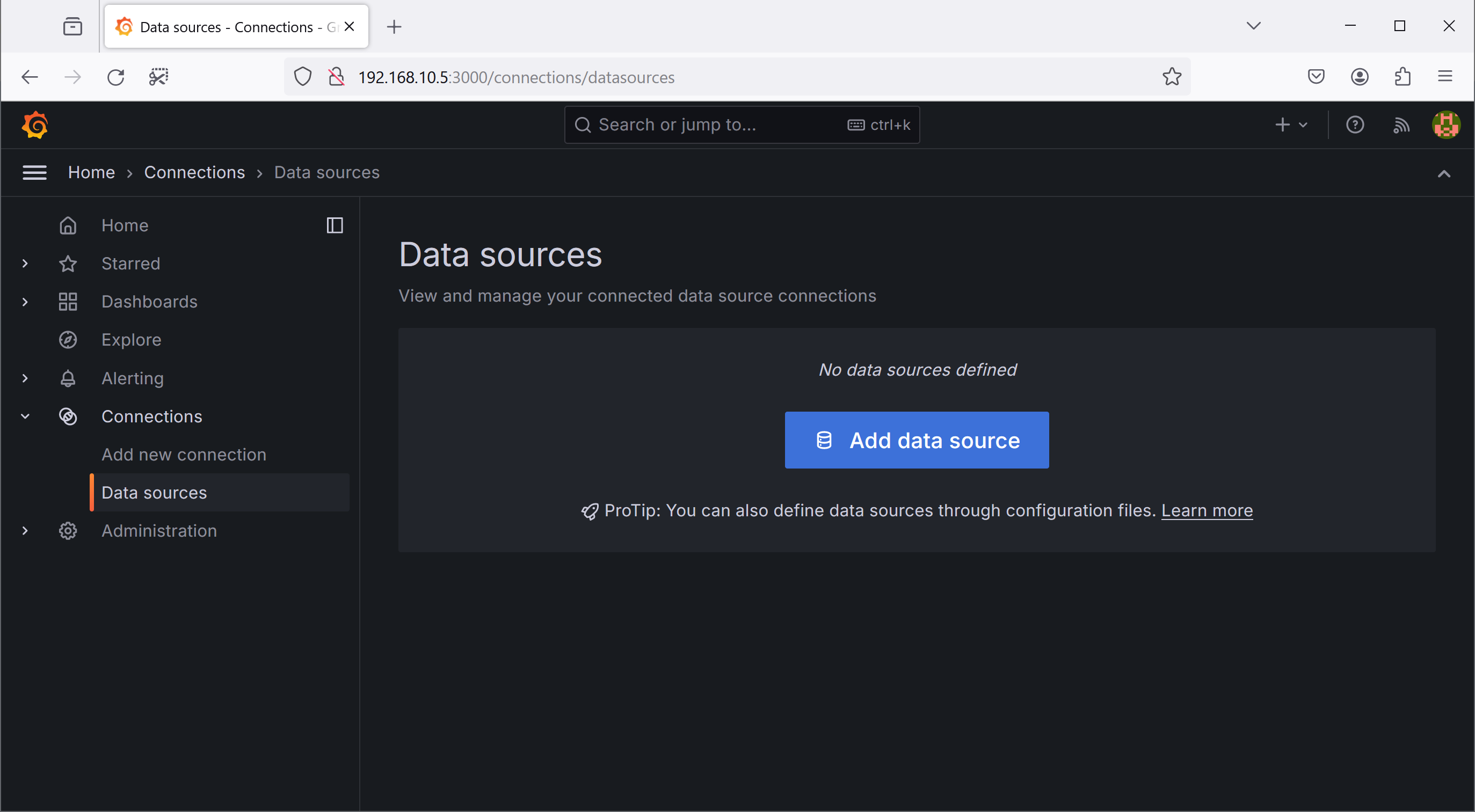Image resolution: width=1475 pixels, height=812 pixels.
Task: Select the Explore compass icon
Action: click(68, 340)
